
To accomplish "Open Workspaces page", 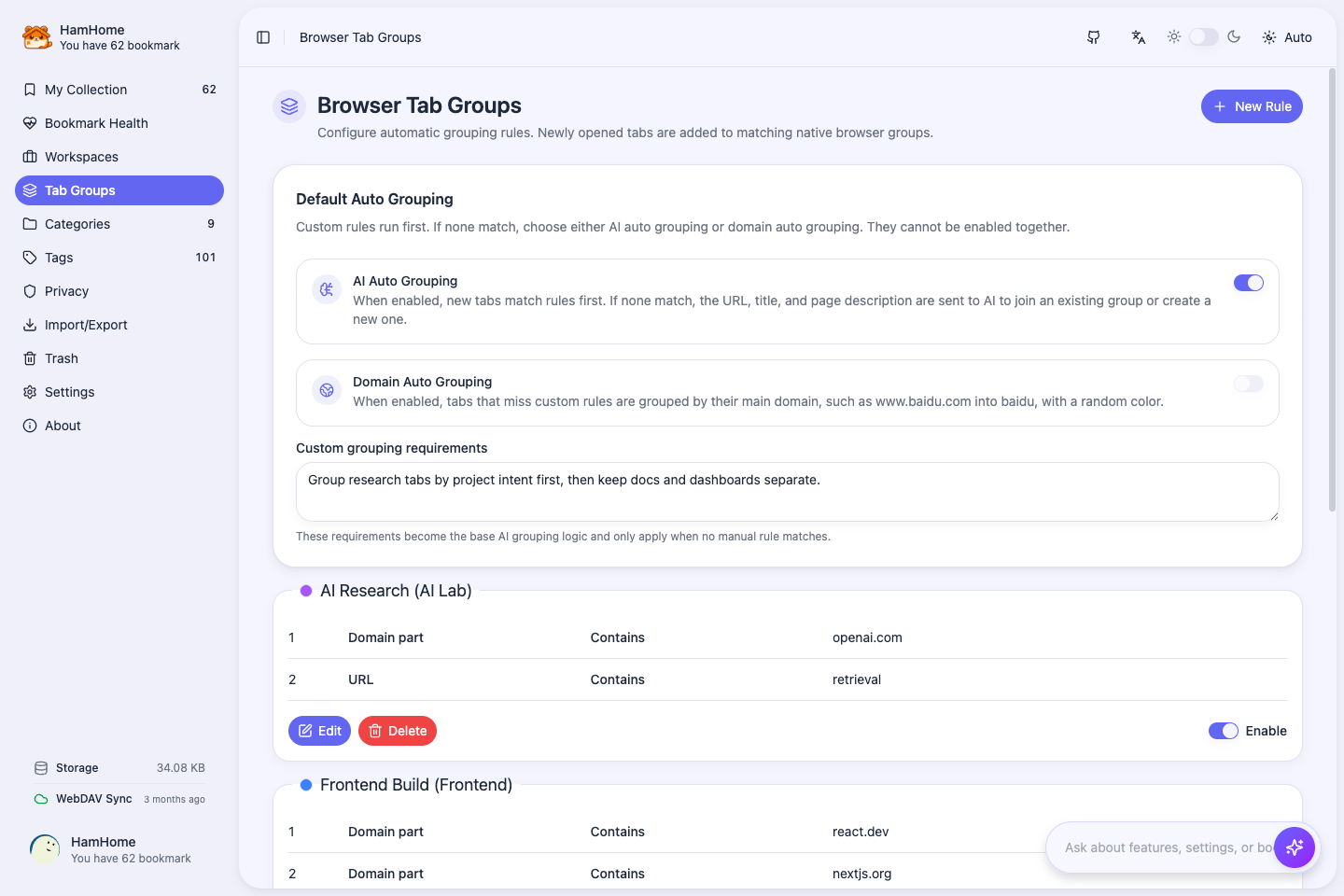I will point(119,157).
